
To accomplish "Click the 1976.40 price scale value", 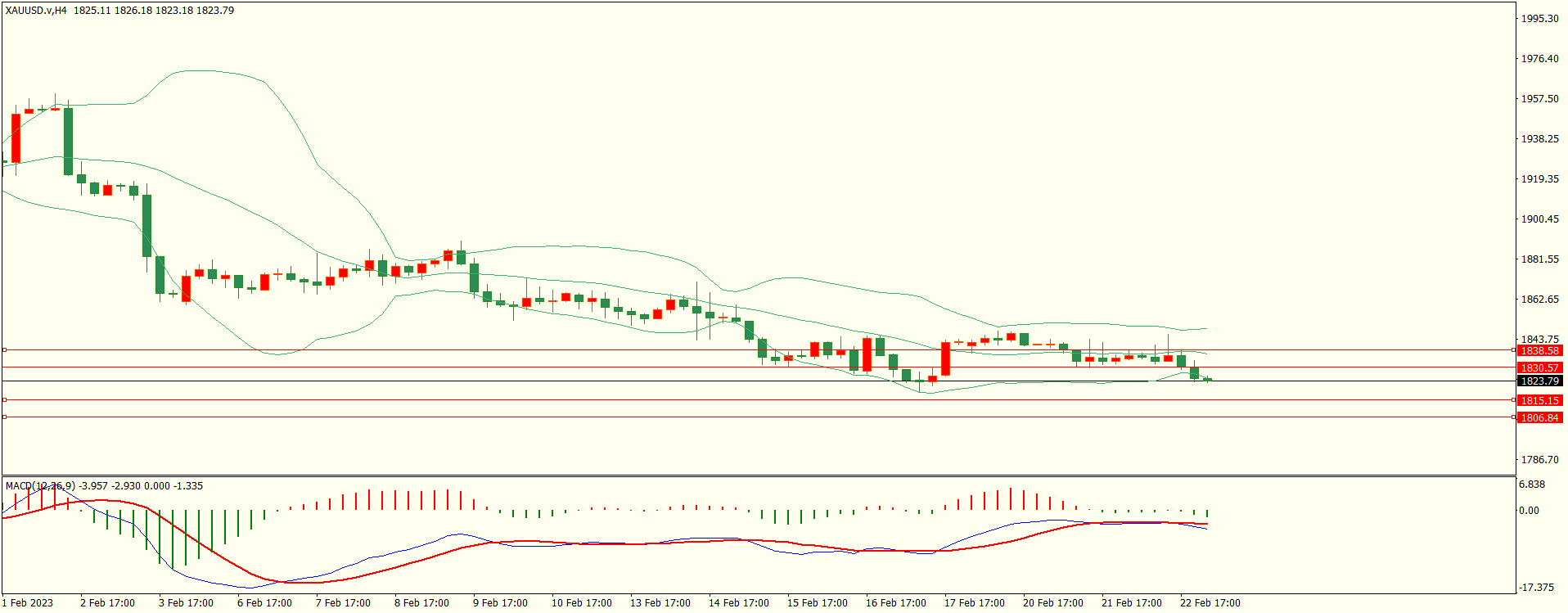I will [x=1539, y=59].
